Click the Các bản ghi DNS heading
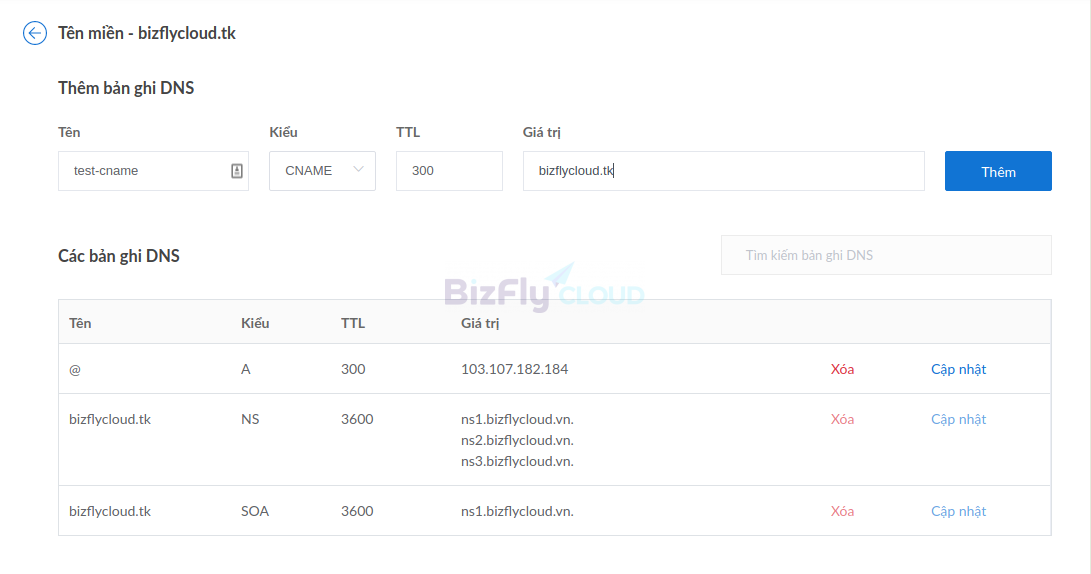 pyautogui.click(x=119, y=256)
